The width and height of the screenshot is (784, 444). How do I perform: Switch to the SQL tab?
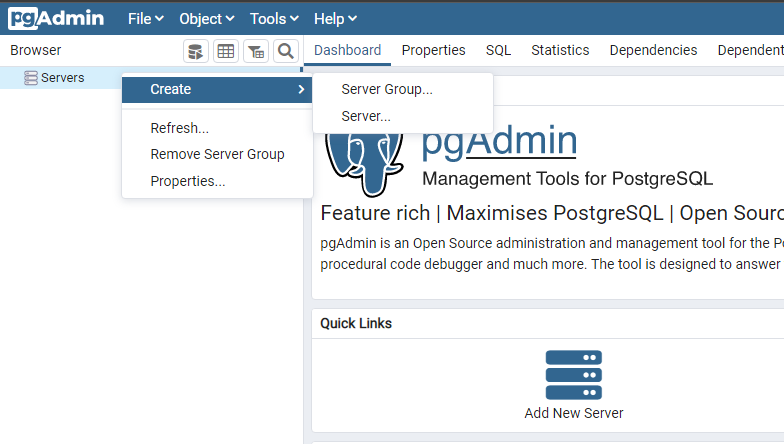pyautogui.click(x=498, y=50)
